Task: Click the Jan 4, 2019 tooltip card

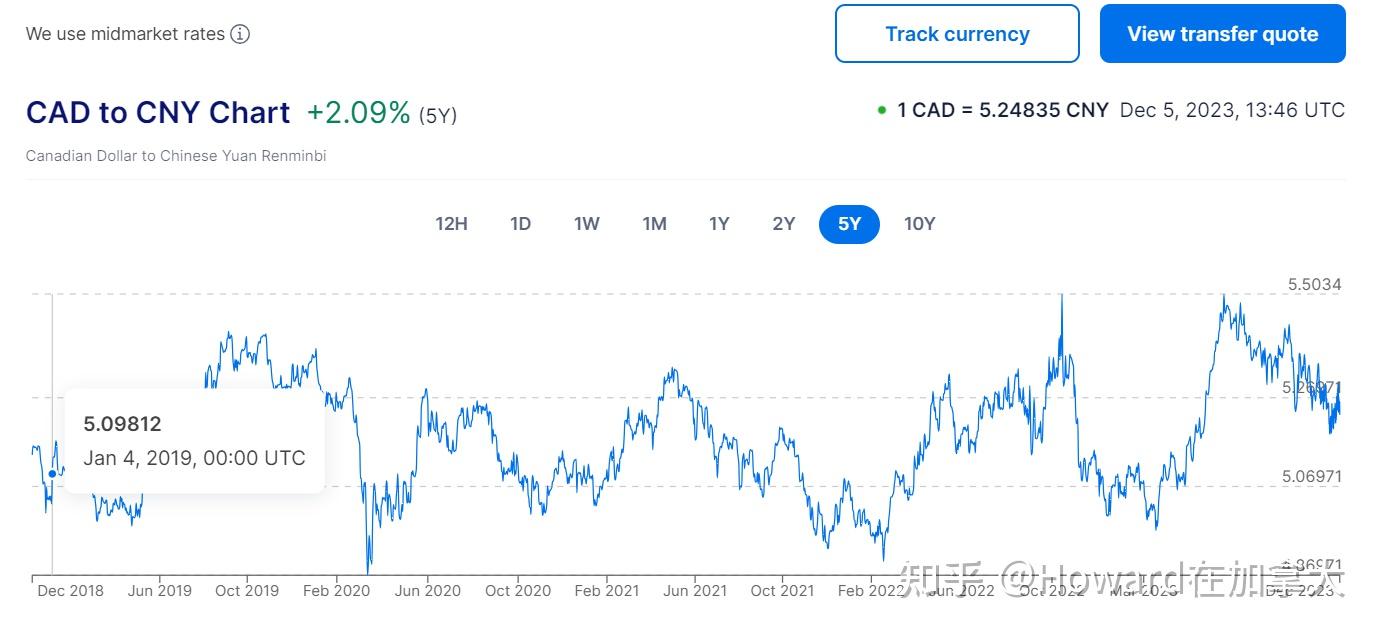Action: point(194,441)
